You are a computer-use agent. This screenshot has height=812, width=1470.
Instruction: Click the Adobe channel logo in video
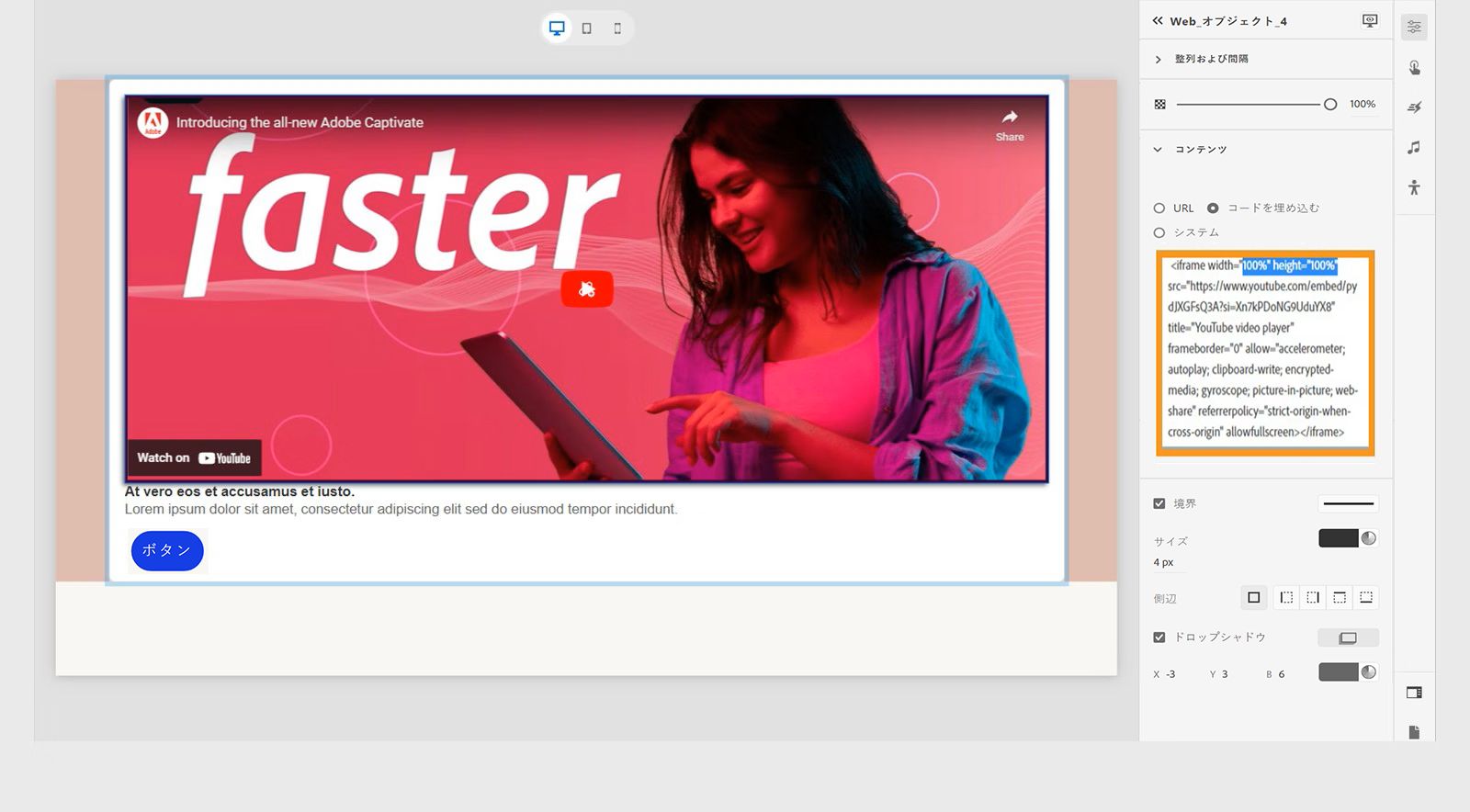tap(153, 123)
